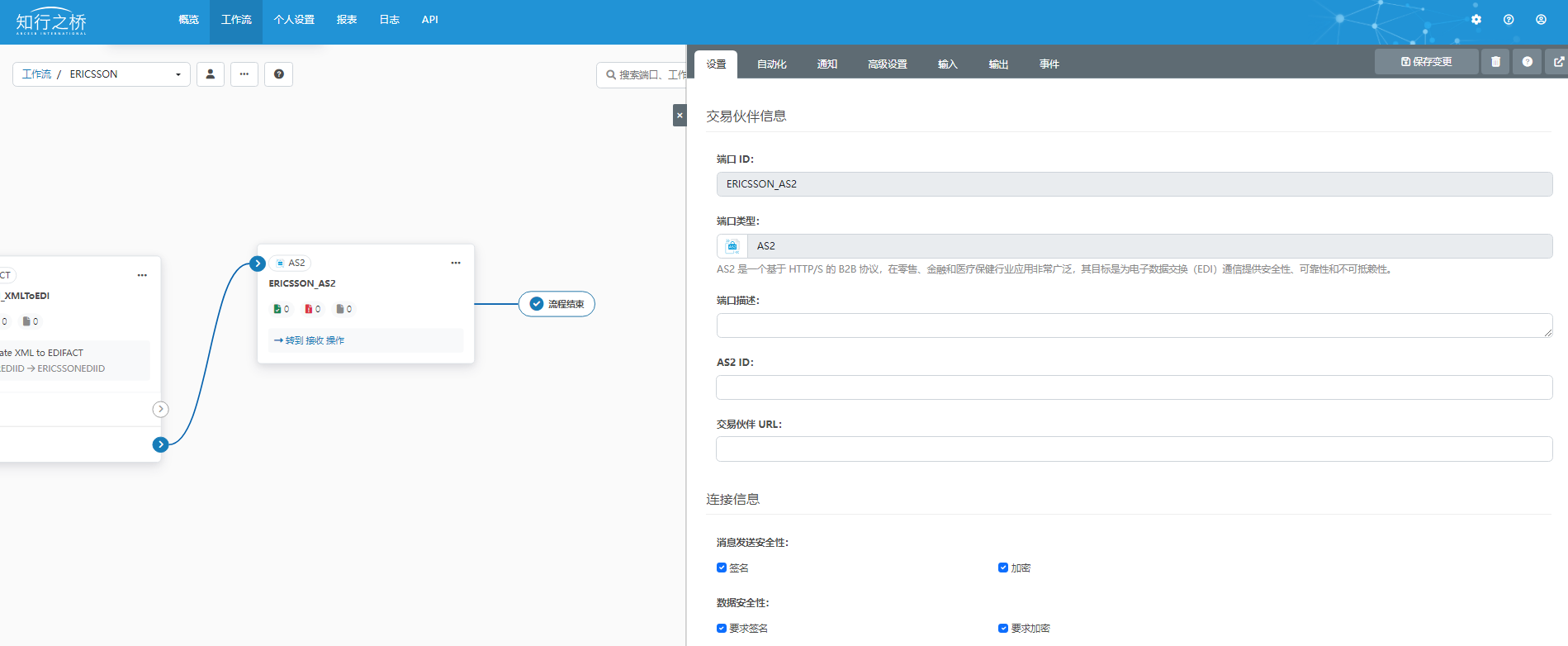
Task: Close the port settings panel with X
Action: 680,116
